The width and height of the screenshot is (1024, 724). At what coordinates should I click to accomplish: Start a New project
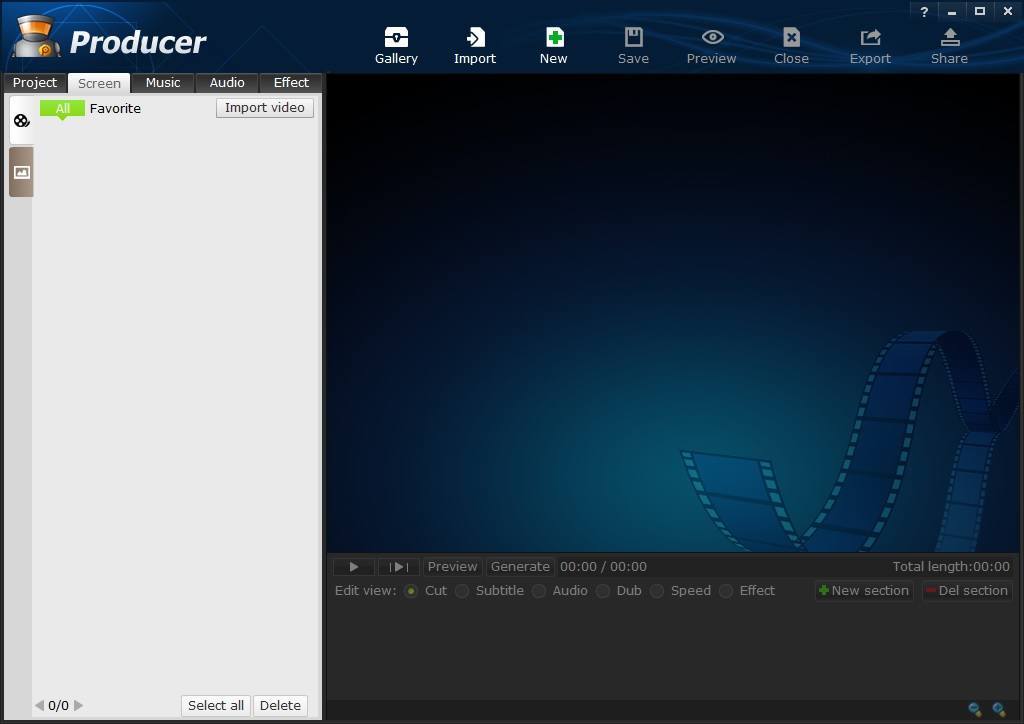553,42
